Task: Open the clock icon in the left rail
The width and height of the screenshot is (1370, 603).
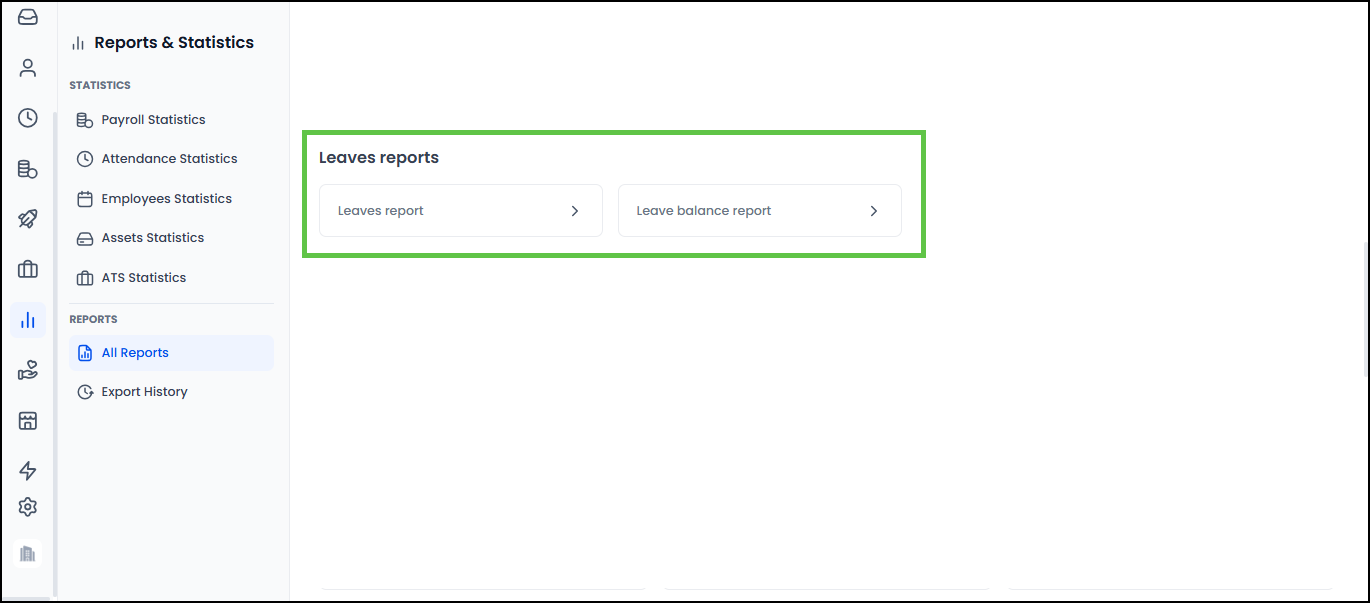Action: pyautogui.click(x=27, y=117)
